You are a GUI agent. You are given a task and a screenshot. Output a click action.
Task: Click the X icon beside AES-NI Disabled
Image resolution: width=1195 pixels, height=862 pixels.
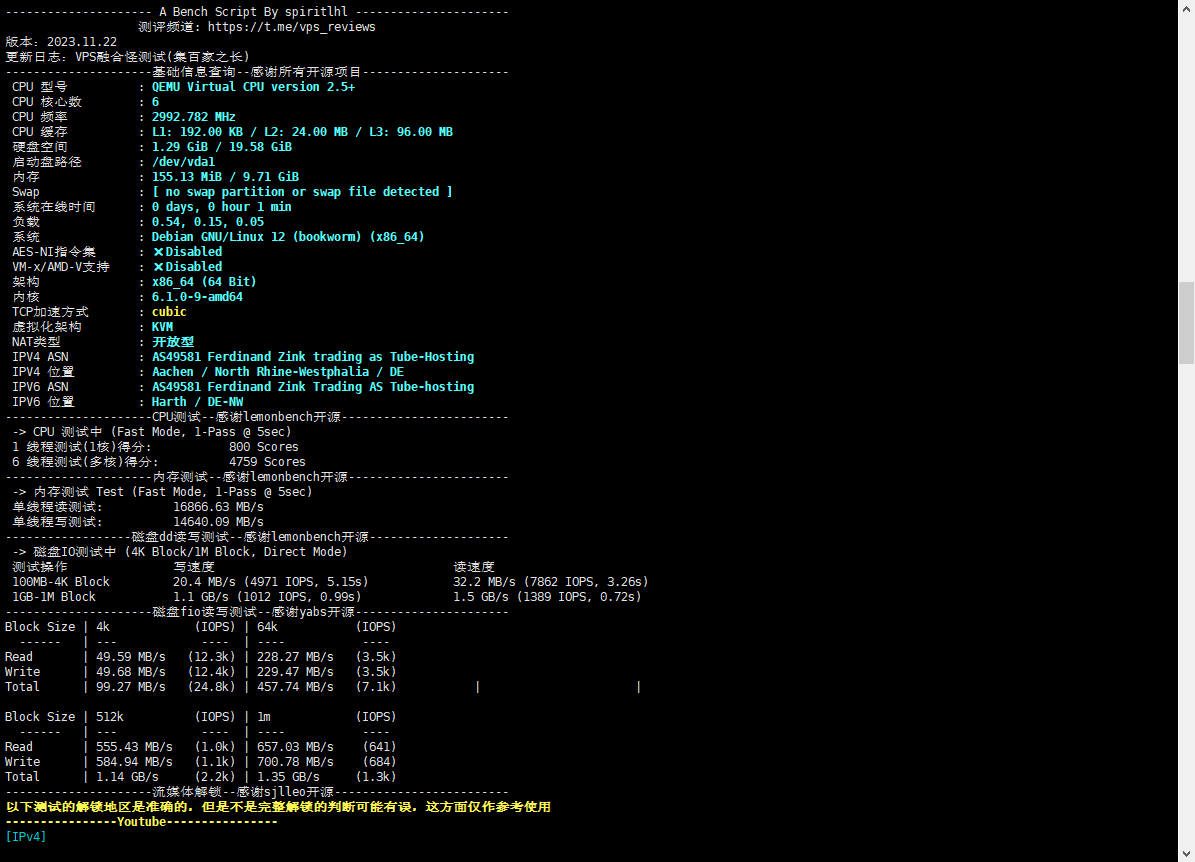tap(158, 252)
